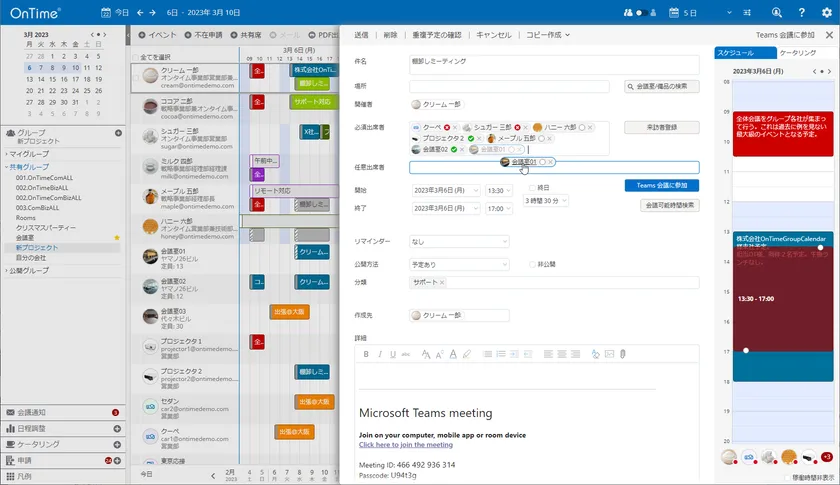Click the 'Click here to join the meeting' link

click(x=405, y=445)
